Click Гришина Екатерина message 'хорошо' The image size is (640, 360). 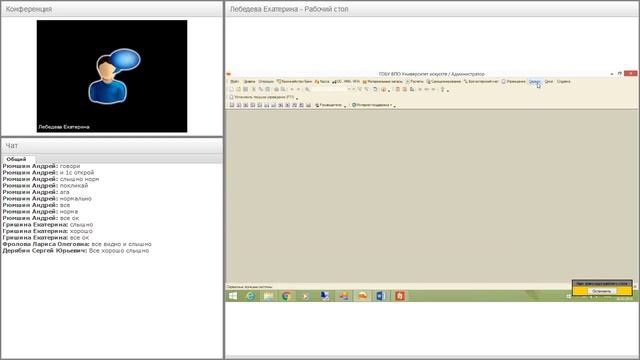click(x=81, y=231)
